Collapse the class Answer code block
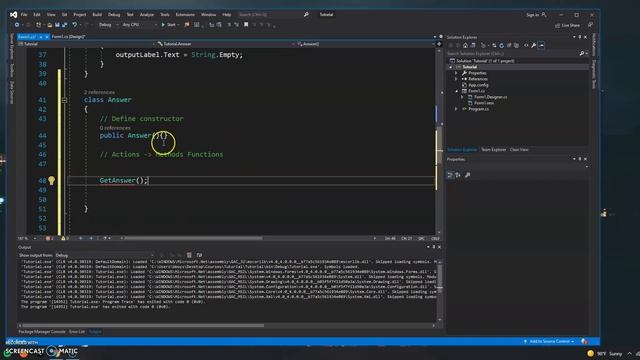Viewport: 640px width, 360px height. (x=64, y=100)
